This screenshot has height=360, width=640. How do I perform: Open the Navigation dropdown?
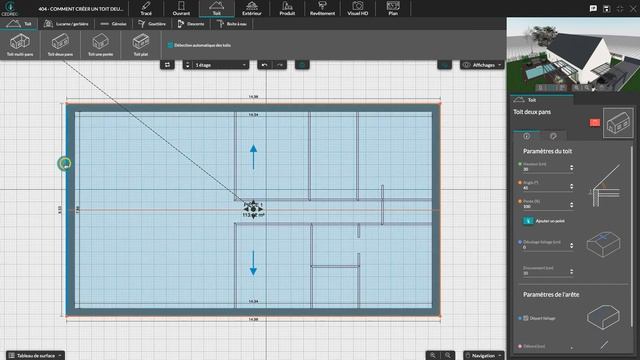tap(483, 356)
